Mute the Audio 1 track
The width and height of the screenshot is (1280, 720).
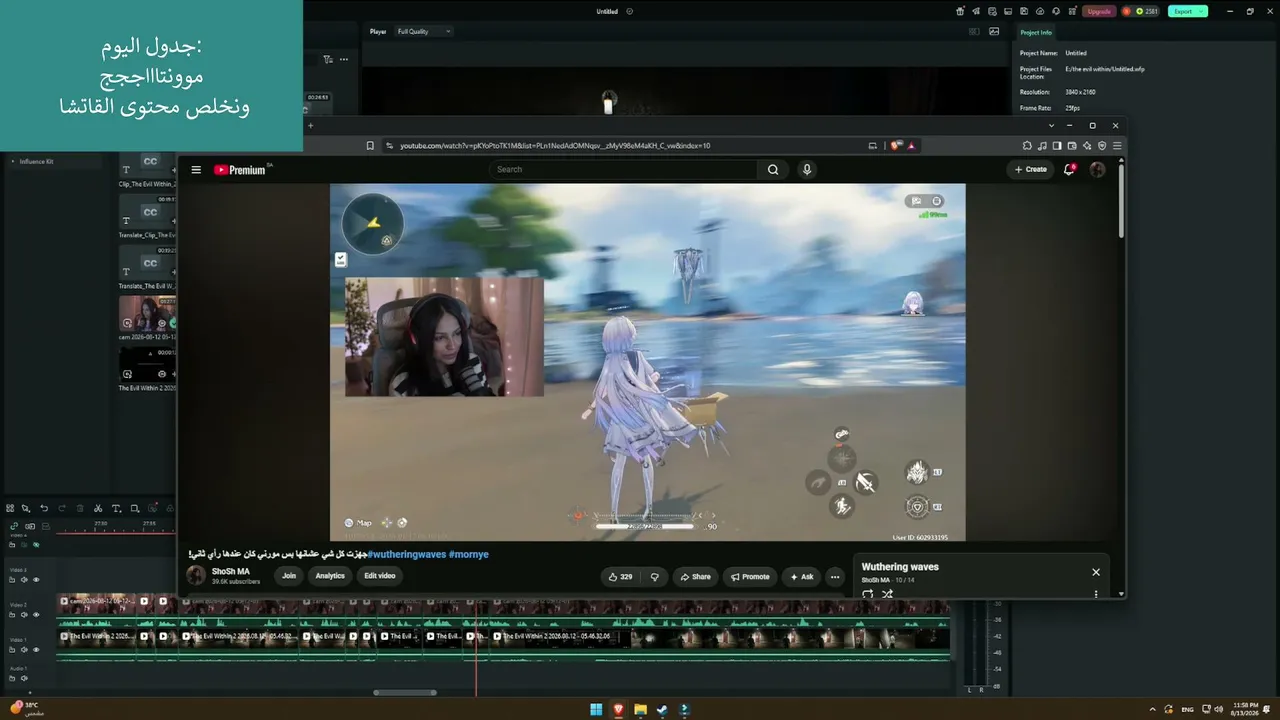tap(25, 679)
